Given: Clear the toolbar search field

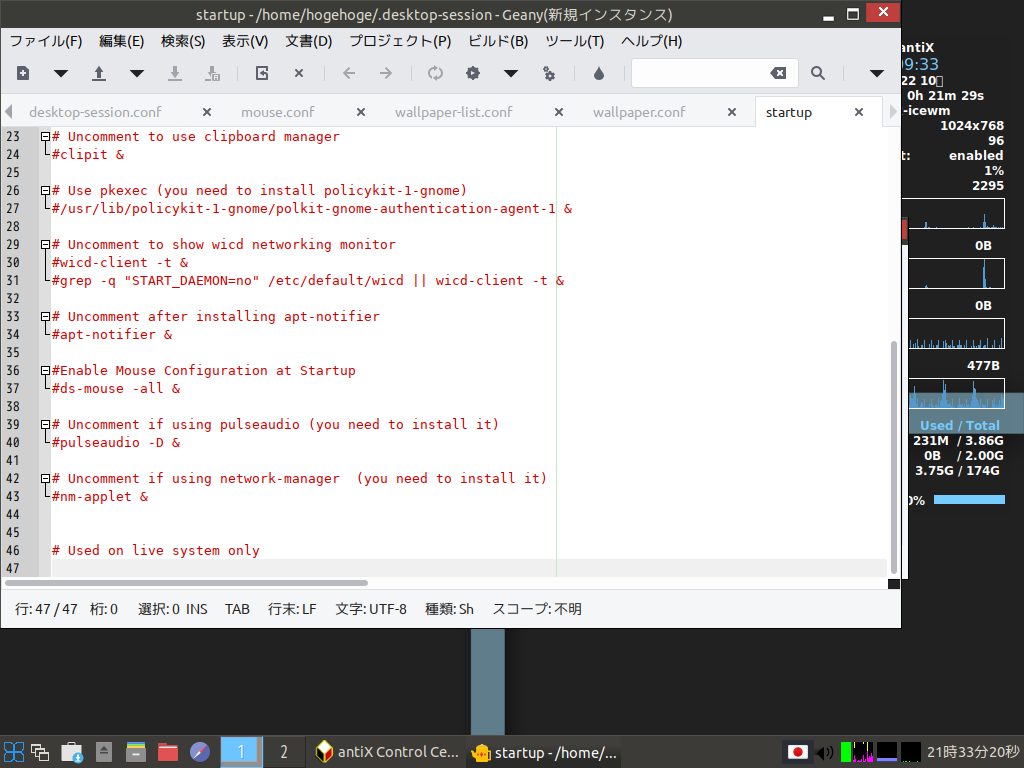Looking at the screenshot, I should coord(778,73).
